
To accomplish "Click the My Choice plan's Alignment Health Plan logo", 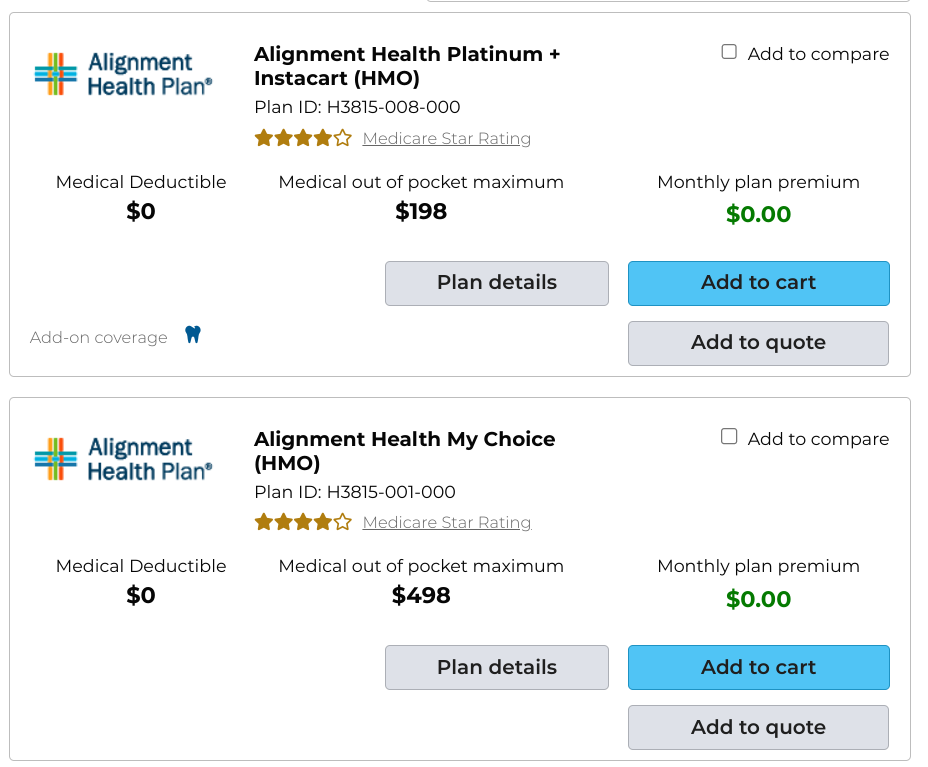I will [123, 459].
